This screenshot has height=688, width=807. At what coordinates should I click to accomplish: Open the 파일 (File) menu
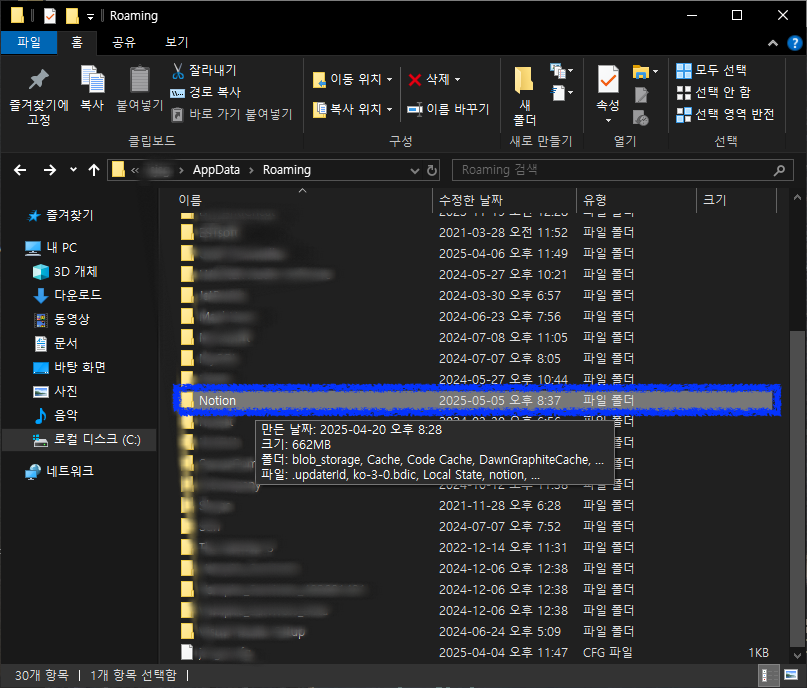coord(31,42)
